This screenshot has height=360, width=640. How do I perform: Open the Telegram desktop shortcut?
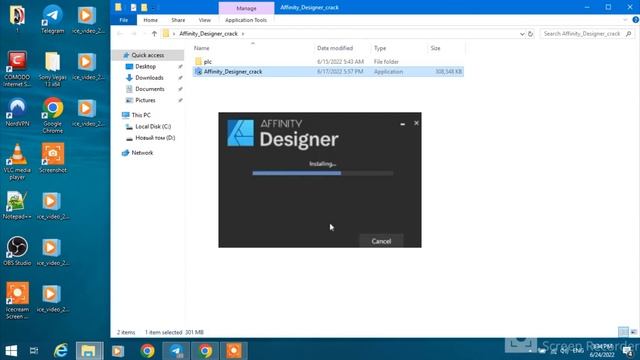click(52, 18)
